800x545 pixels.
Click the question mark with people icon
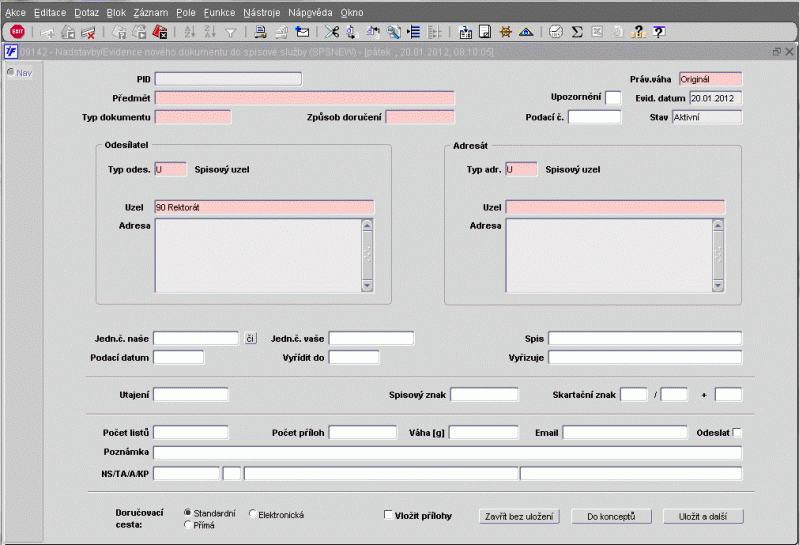tap(638, 32)
